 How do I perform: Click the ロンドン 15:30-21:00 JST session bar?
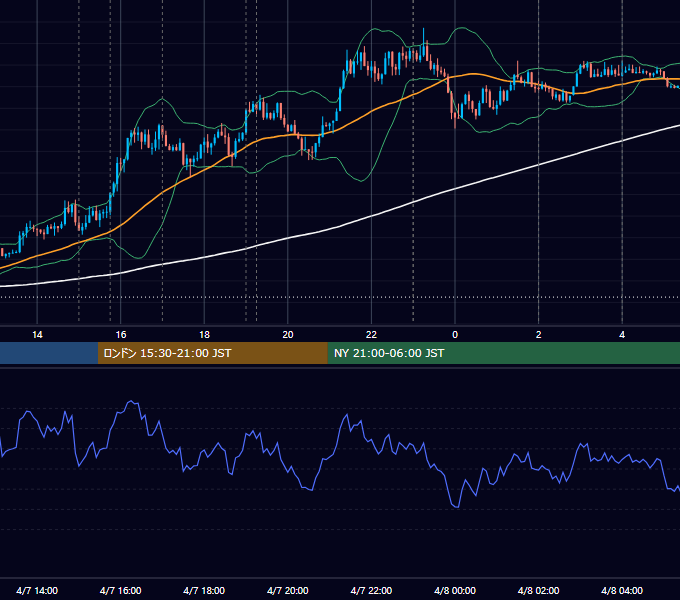(x=212, y=353)
